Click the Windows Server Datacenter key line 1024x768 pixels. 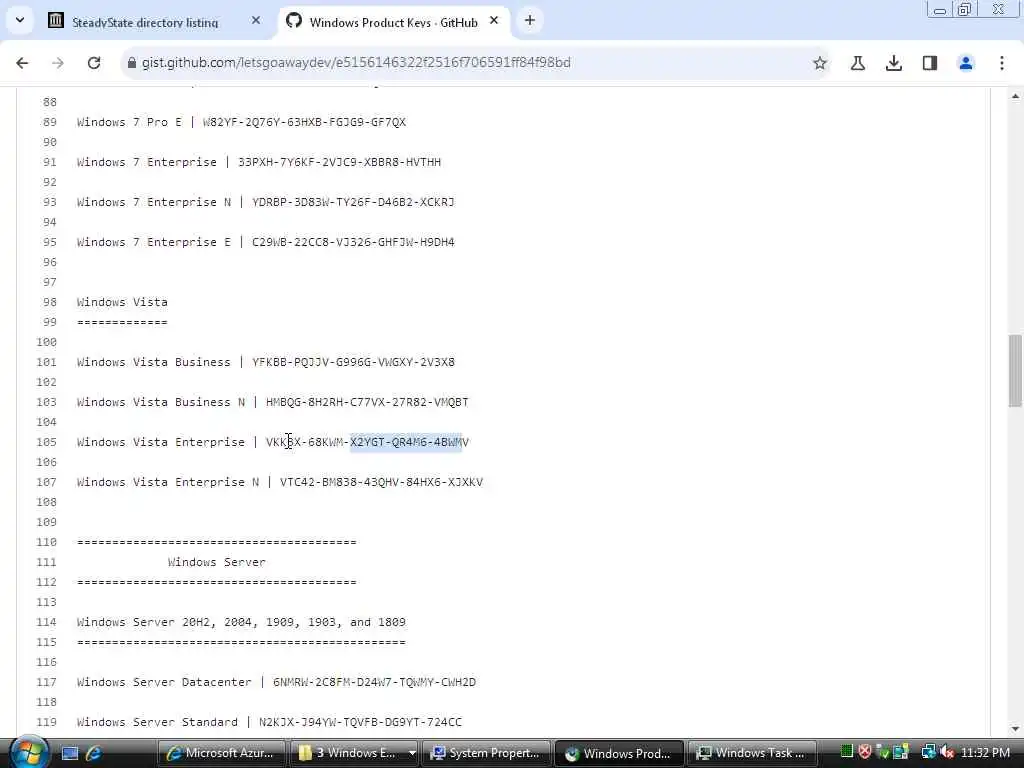[276, 682]
